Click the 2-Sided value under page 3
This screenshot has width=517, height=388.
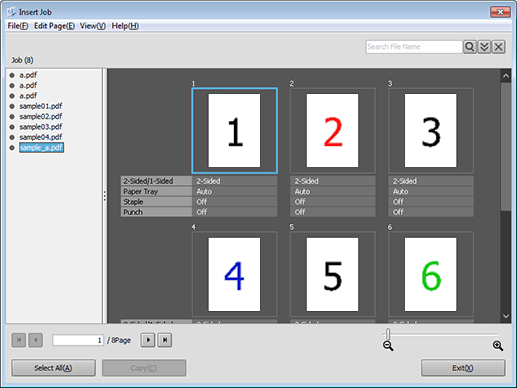coord(431,181)
